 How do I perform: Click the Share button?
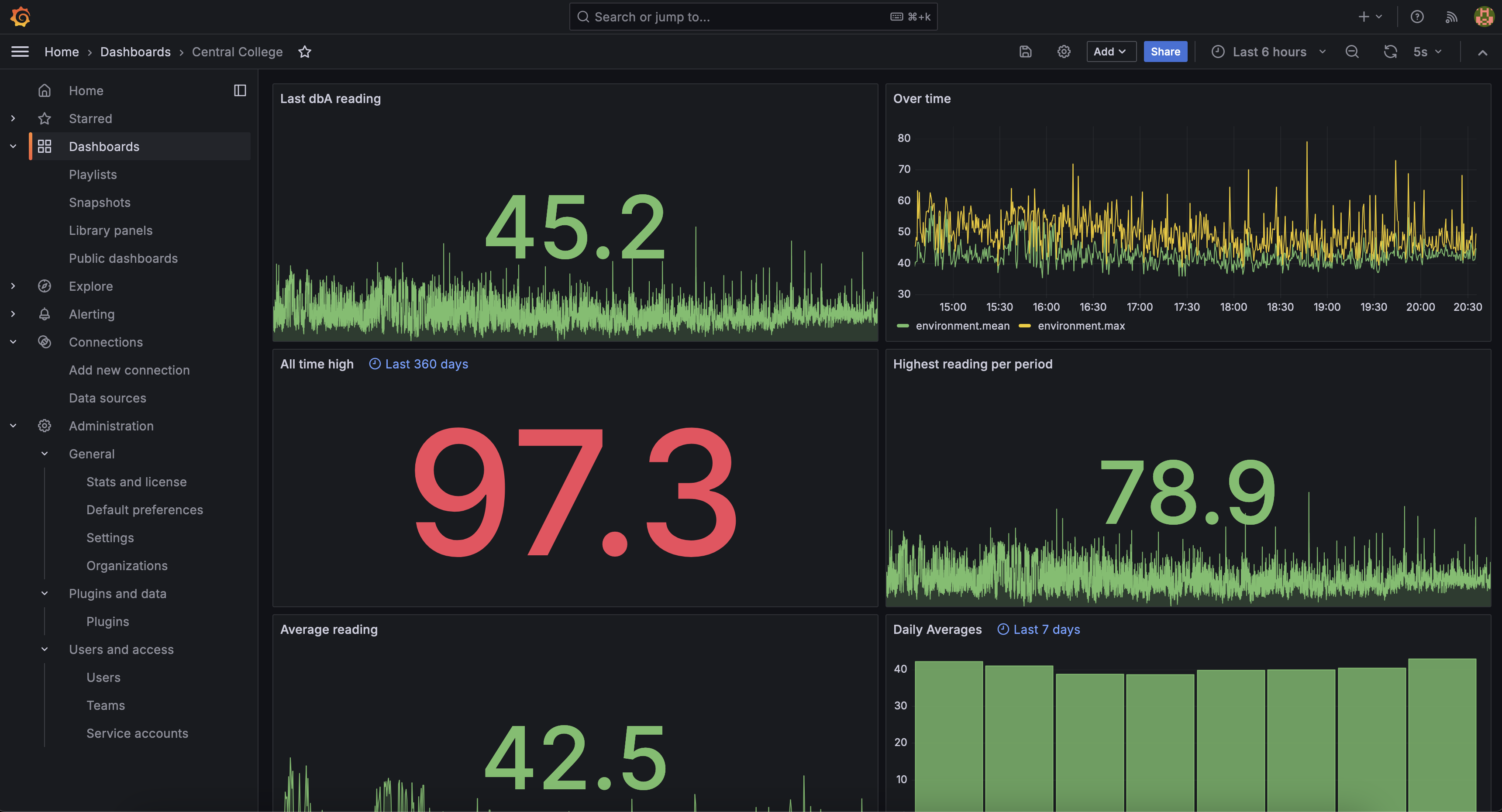tap(1165, 52)
